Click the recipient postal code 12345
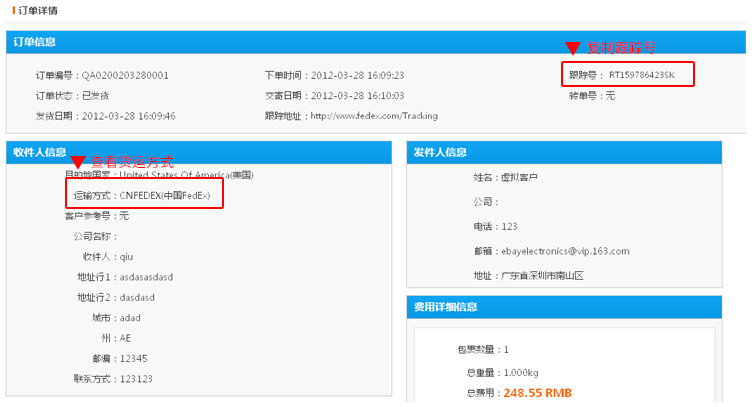This screenshot has width=754, height=407. click(134, 359)
